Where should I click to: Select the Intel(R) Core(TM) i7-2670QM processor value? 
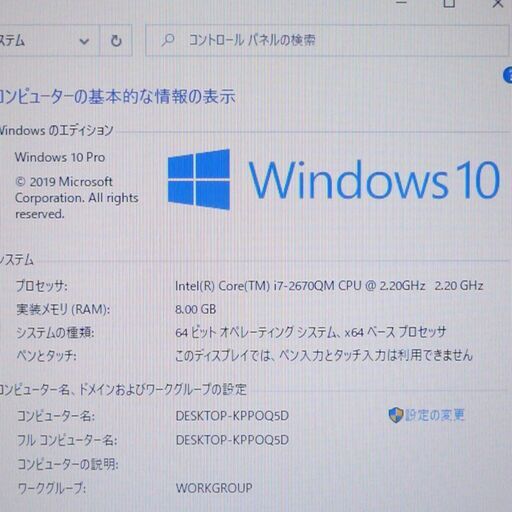click(x=329, y=286)
